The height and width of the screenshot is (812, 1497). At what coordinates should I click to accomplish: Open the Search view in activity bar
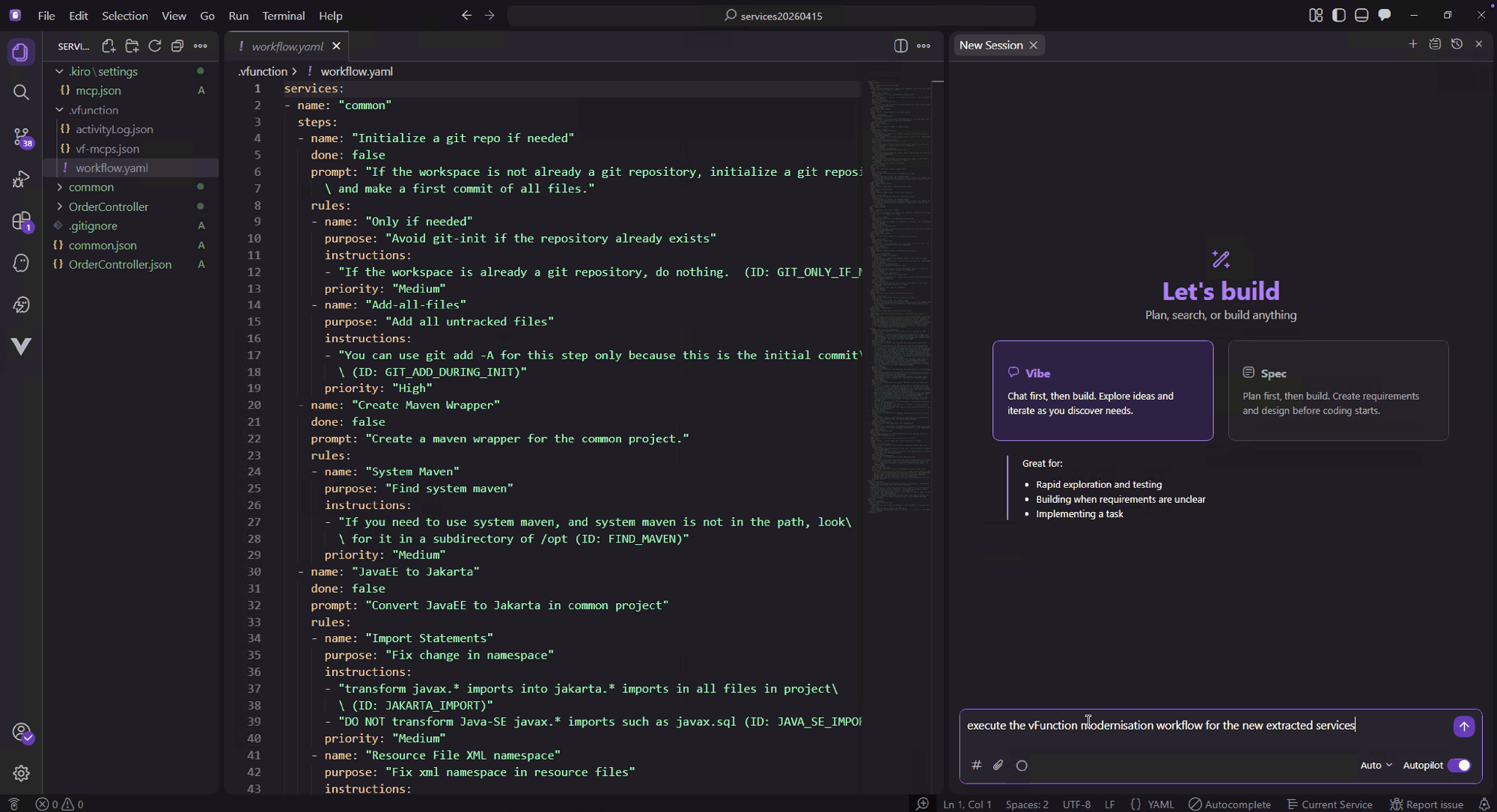[x=21, y=92]
